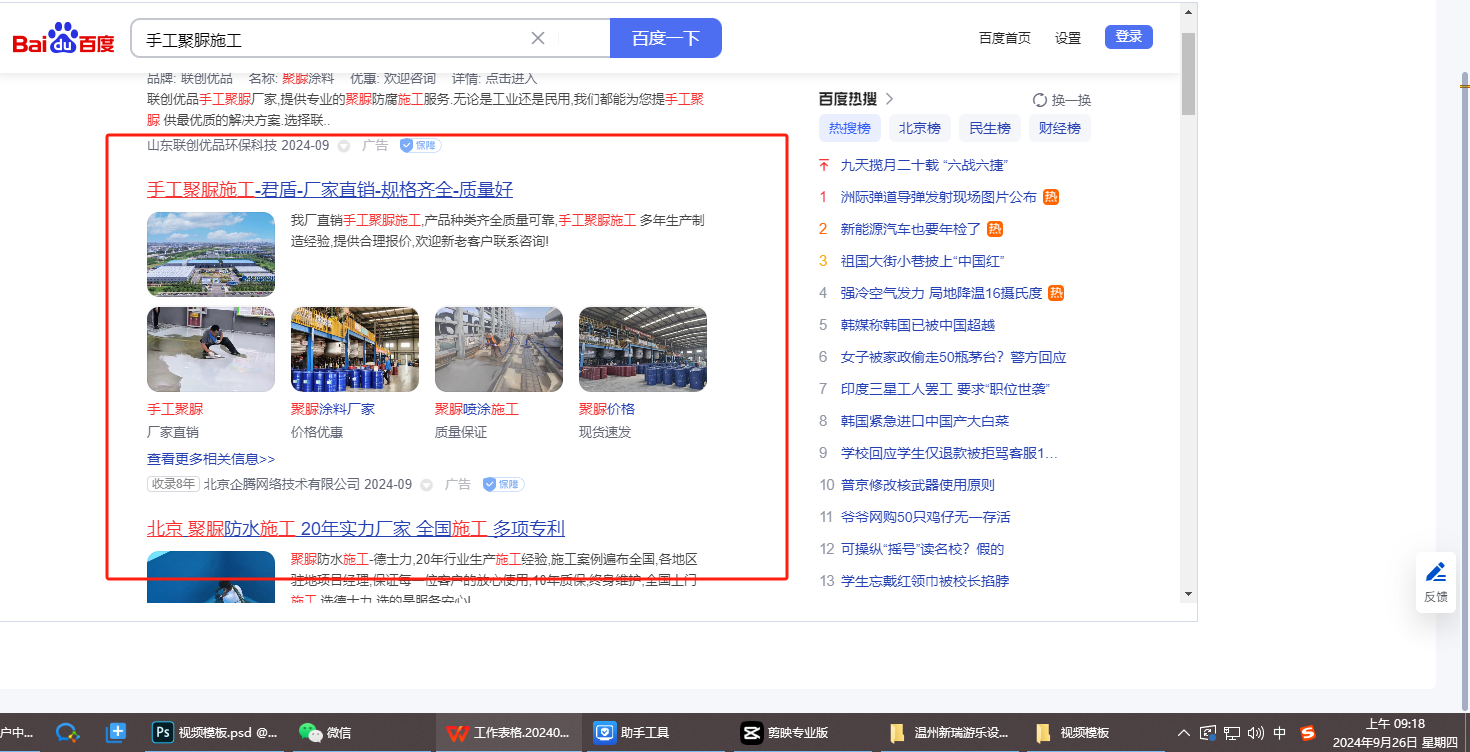This screenshot has width=1470, height=752.
Task: Show hidden system tray icons
Action: (x=1184, y=732)
